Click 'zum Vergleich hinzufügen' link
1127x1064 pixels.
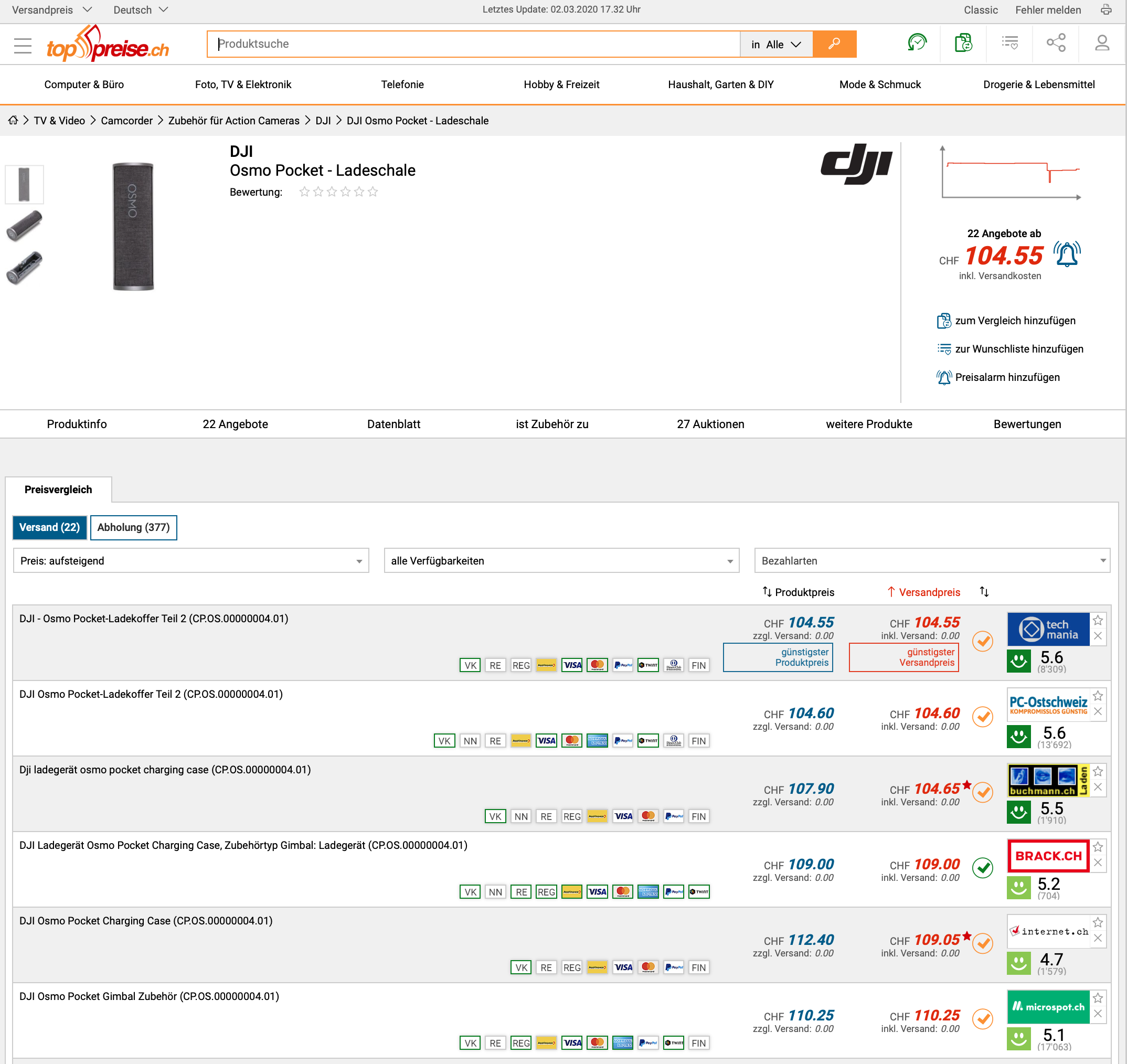1015,321
